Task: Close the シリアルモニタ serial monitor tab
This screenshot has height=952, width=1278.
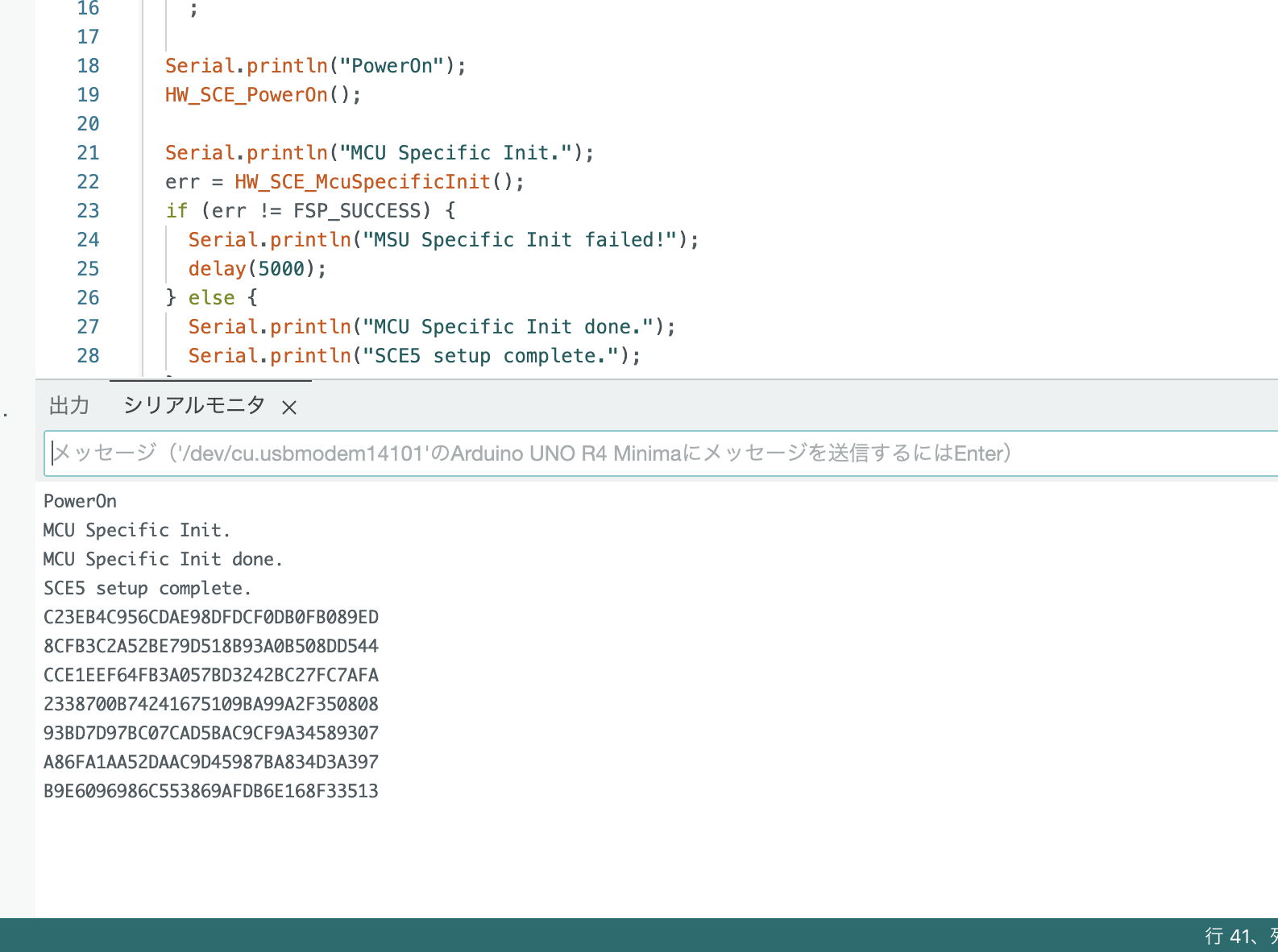Action: pyautogui.click(x=289, y=408)
